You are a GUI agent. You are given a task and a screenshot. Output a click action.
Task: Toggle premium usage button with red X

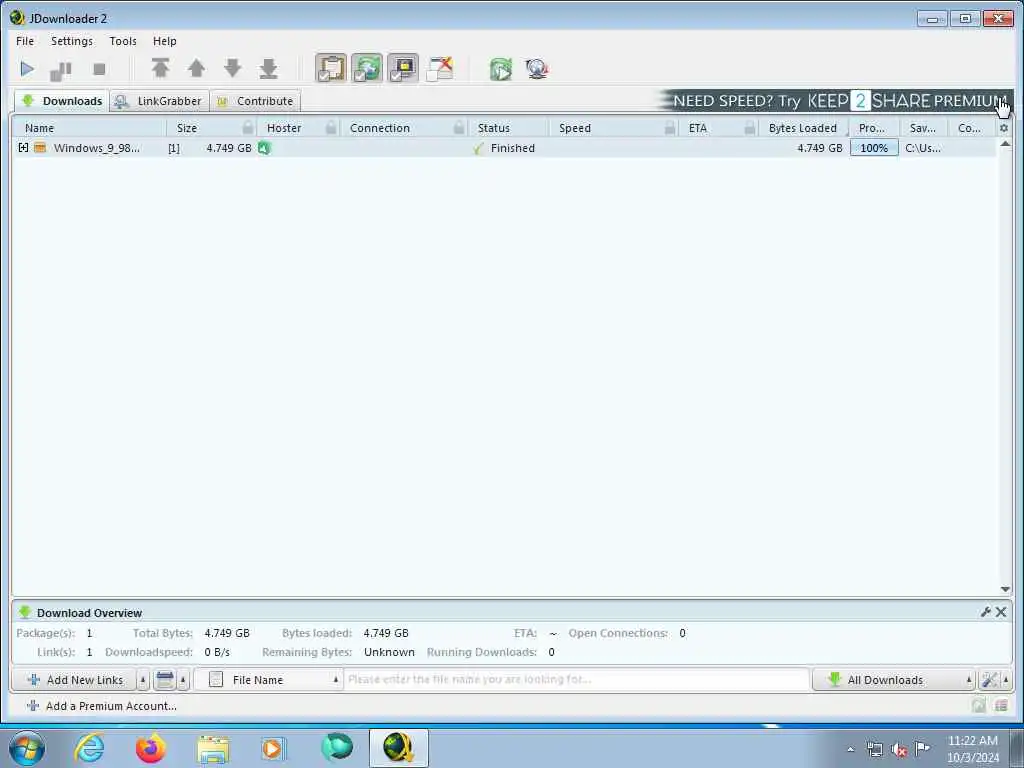point(440,69)
